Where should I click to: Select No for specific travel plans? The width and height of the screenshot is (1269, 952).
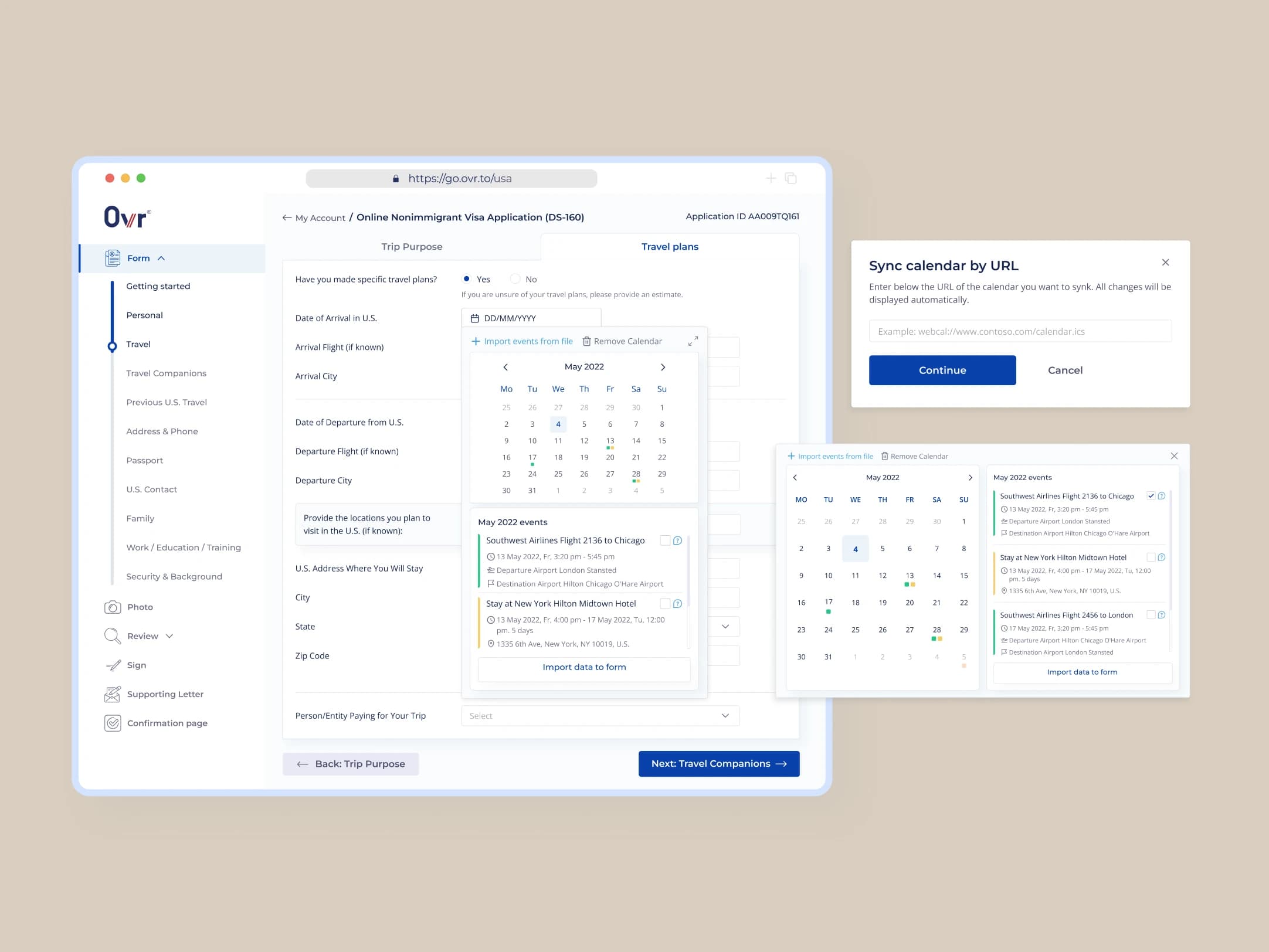point(515,279)
